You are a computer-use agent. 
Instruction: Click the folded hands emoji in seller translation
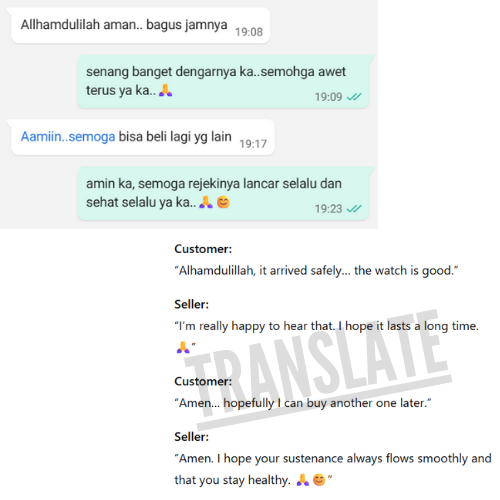tap(183, 347)
